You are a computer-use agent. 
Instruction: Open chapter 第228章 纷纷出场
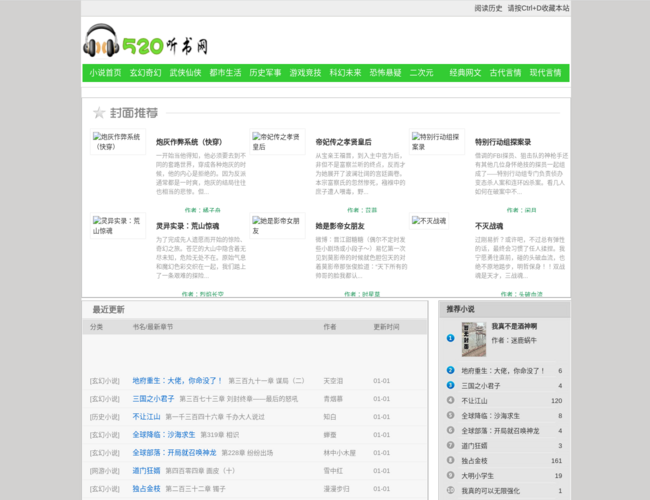(247, 453)
